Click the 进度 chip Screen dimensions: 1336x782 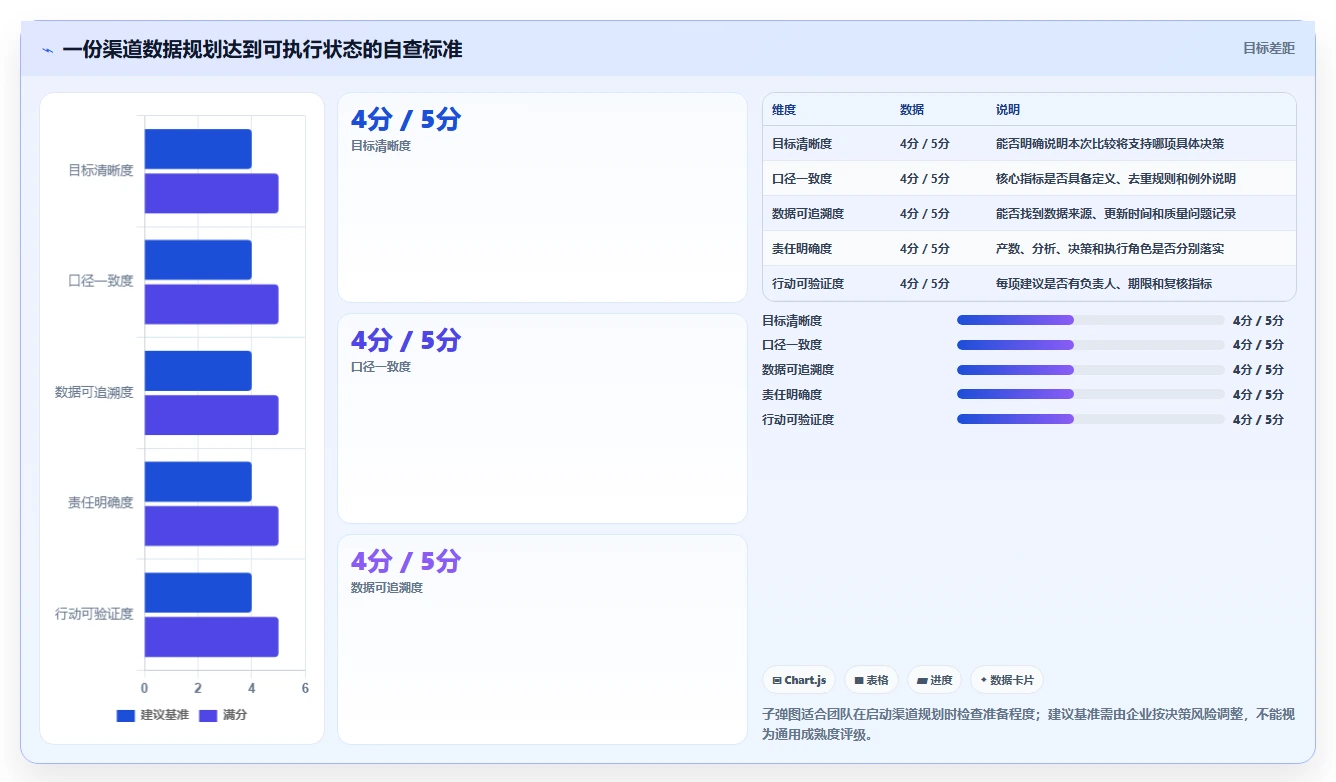tap(934, 680)
